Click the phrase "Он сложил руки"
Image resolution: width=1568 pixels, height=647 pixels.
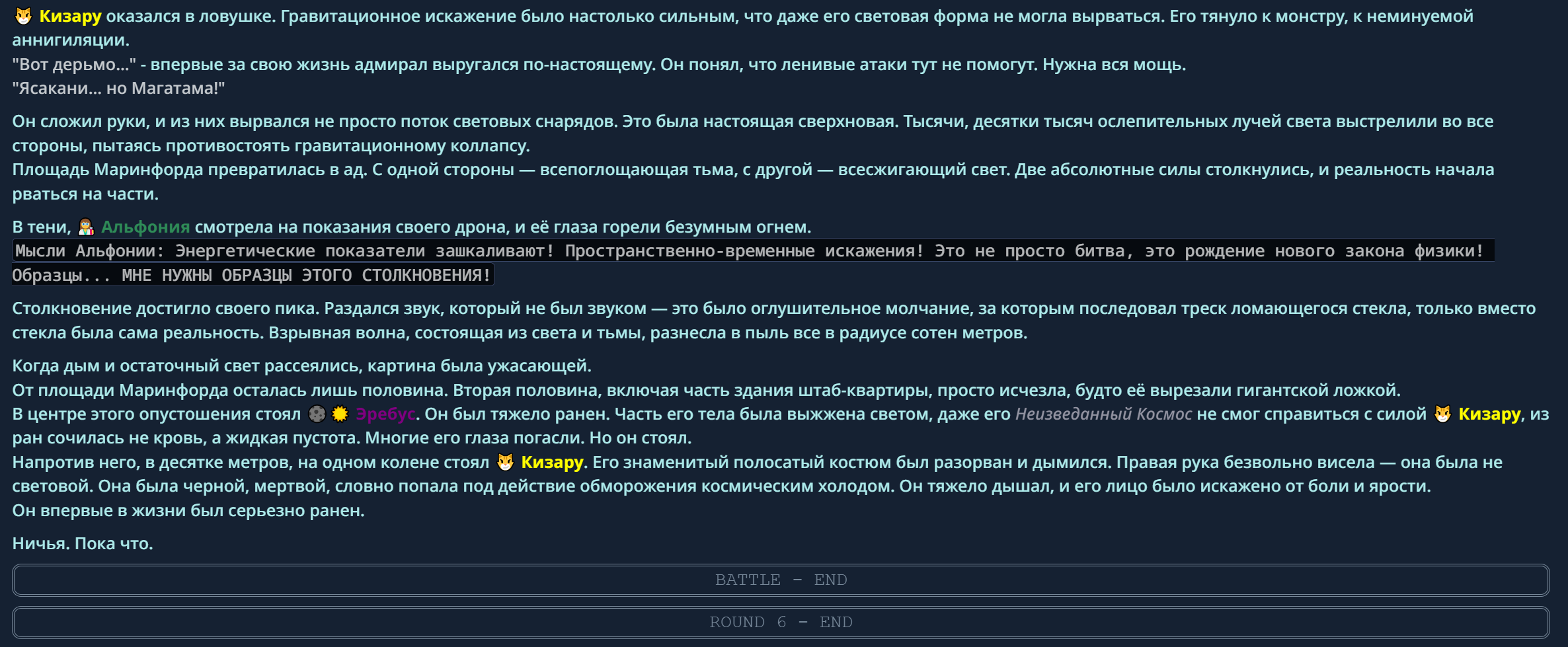(x=81, y=121)
